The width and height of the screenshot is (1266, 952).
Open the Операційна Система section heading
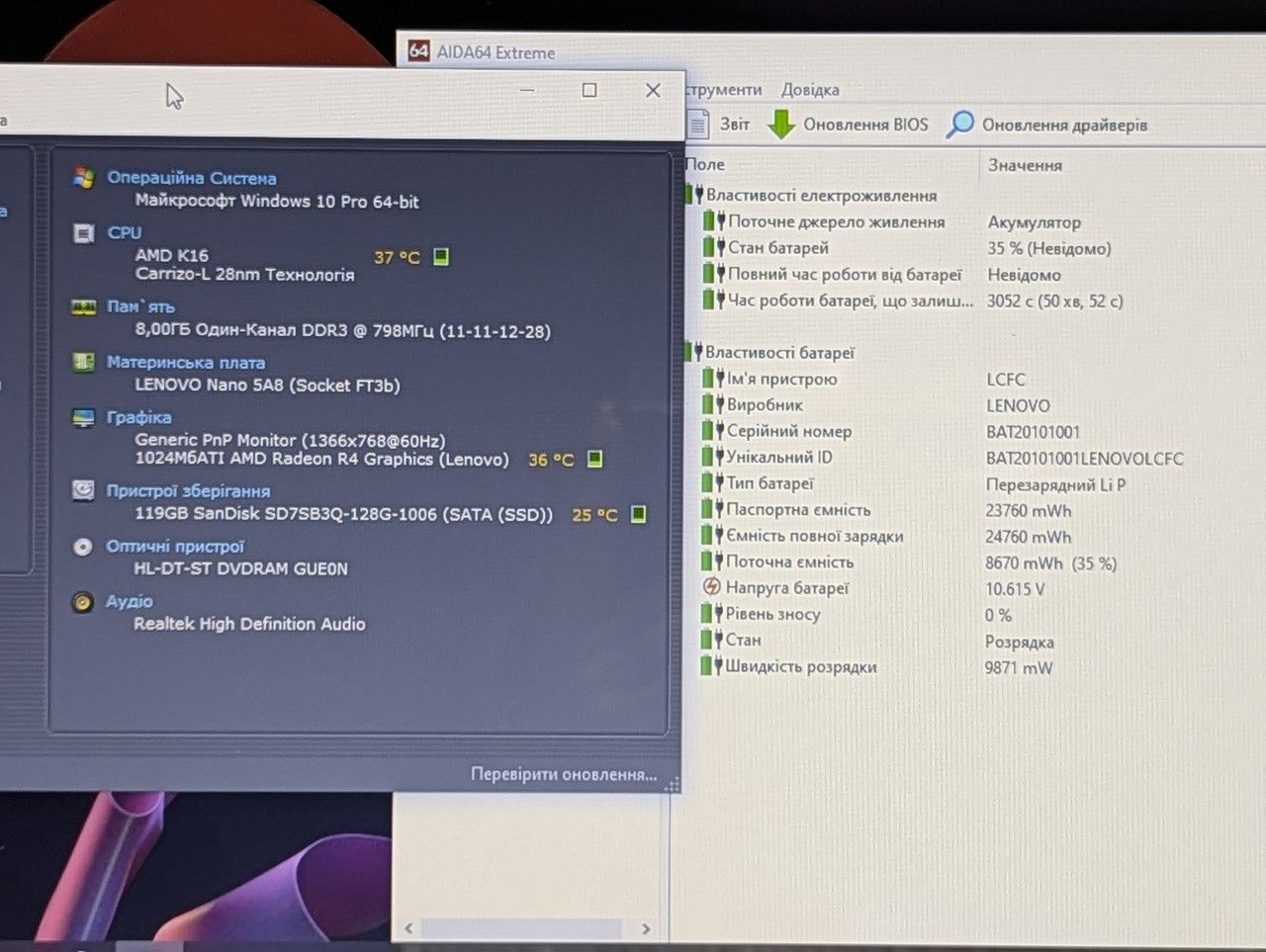point(192,178)
